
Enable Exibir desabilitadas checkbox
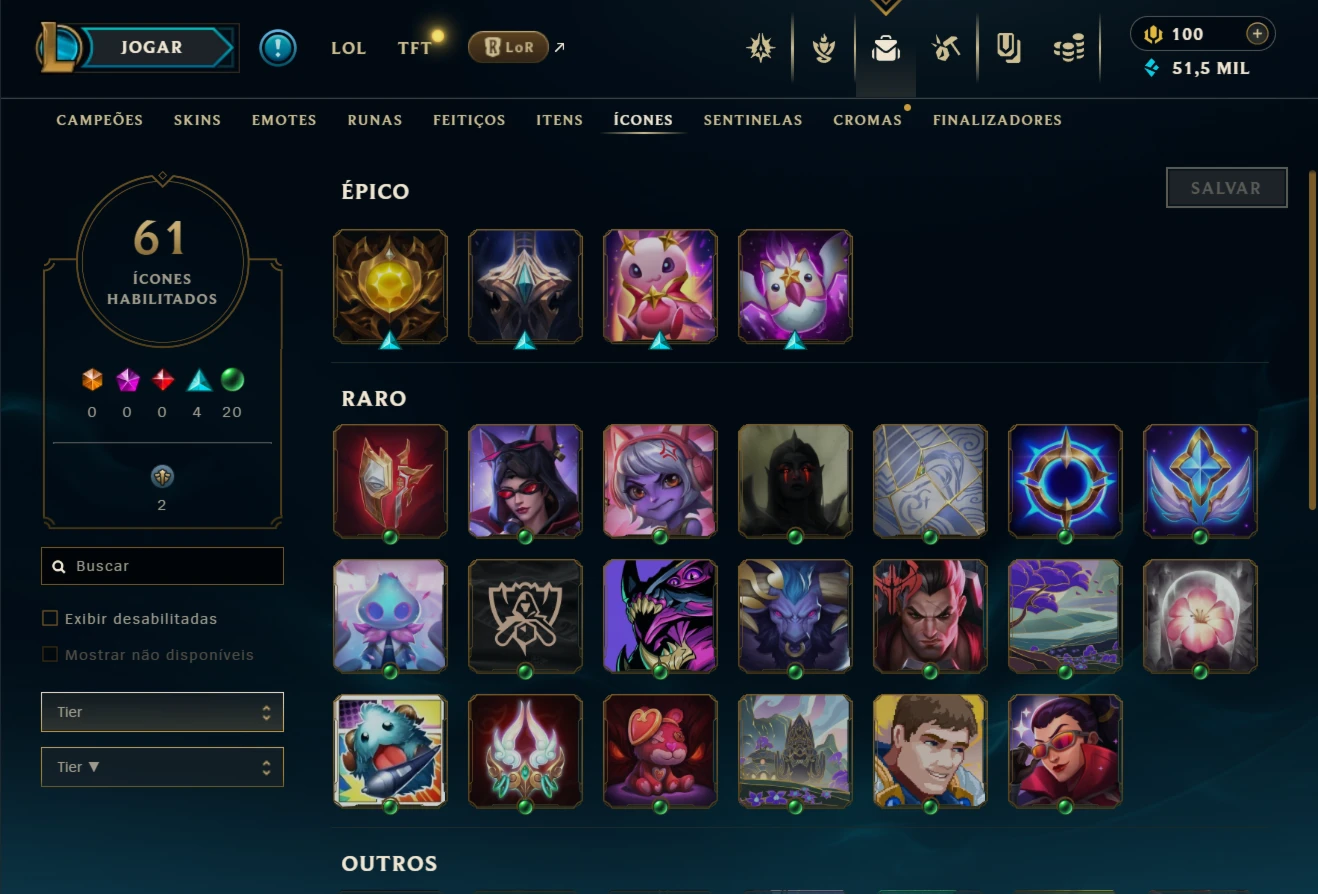(x=50, y=619)
